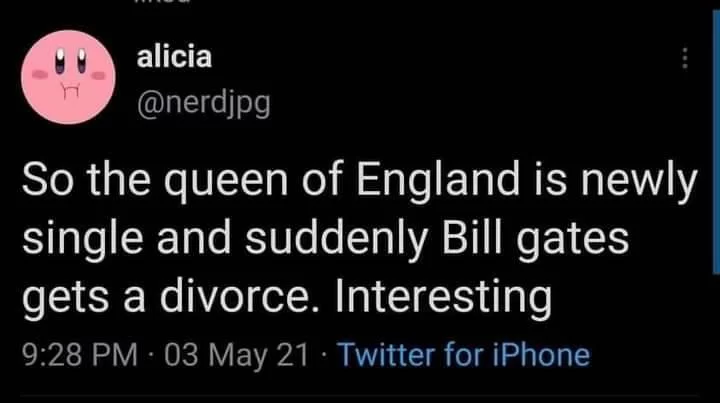
Task: Expand the tweet overflow menu beside alicia
Action: tap(685, 58)
